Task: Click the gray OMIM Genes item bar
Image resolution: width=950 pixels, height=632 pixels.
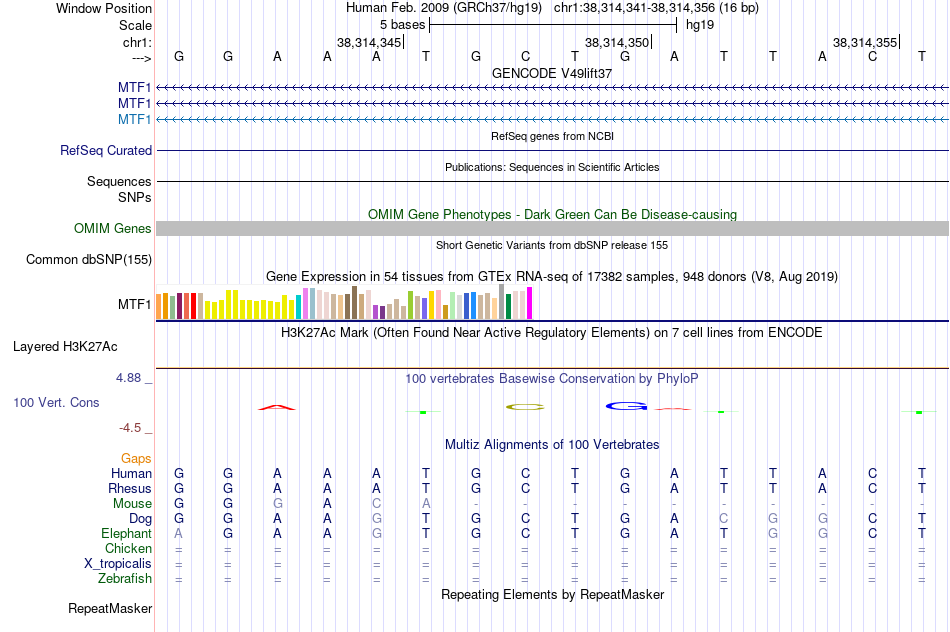Action: (552, 228)
